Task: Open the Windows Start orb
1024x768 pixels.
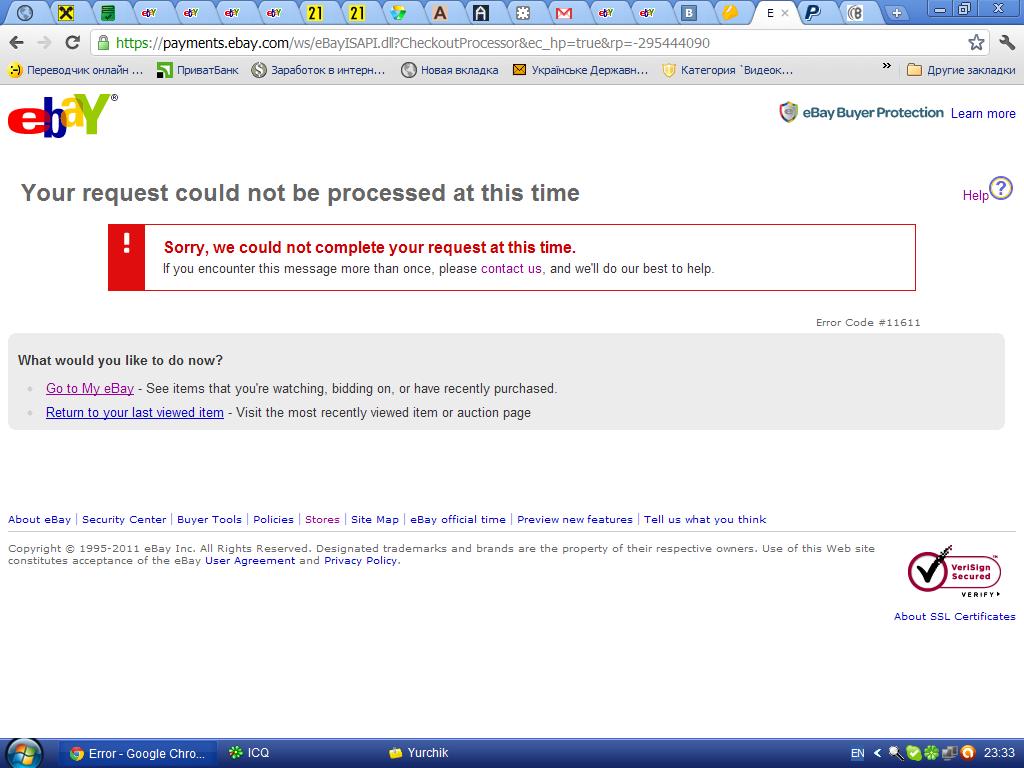Action: pos(24,753)
